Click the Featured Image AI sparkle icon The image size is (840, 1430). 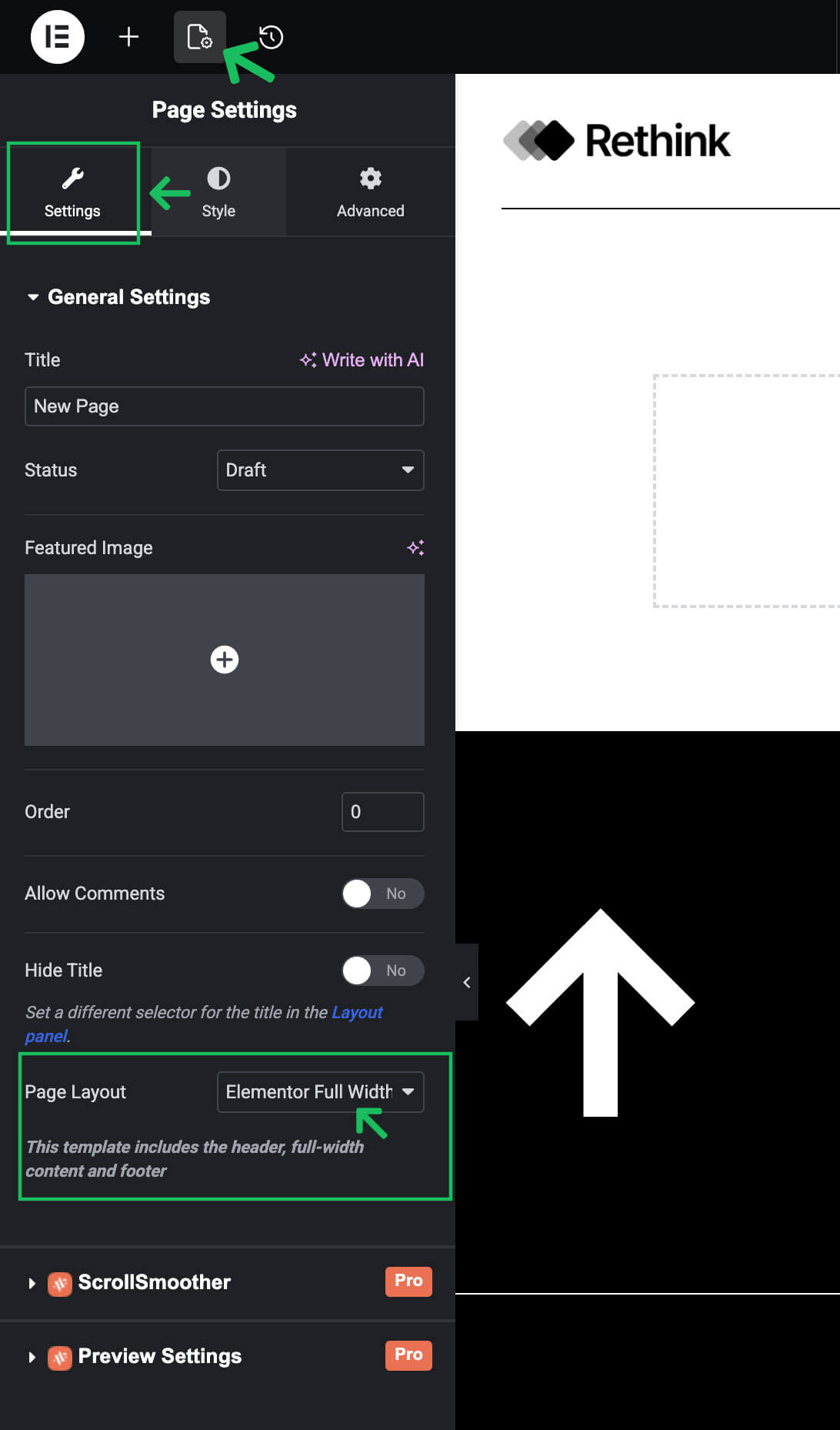(415, 547)
